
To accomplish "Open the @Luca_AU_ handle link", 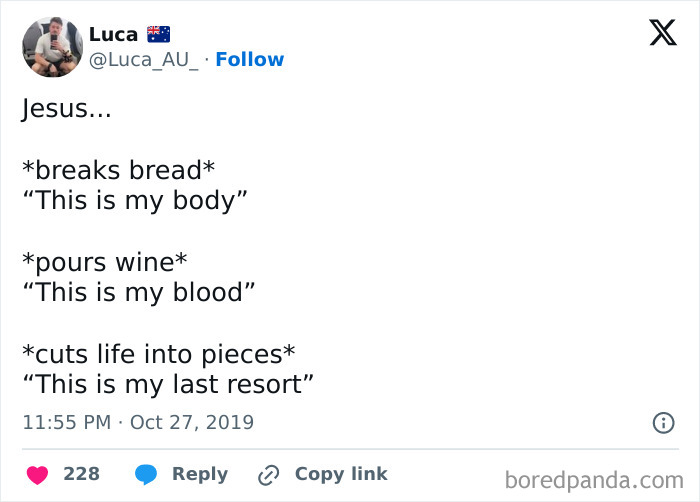I will [144, 60].
